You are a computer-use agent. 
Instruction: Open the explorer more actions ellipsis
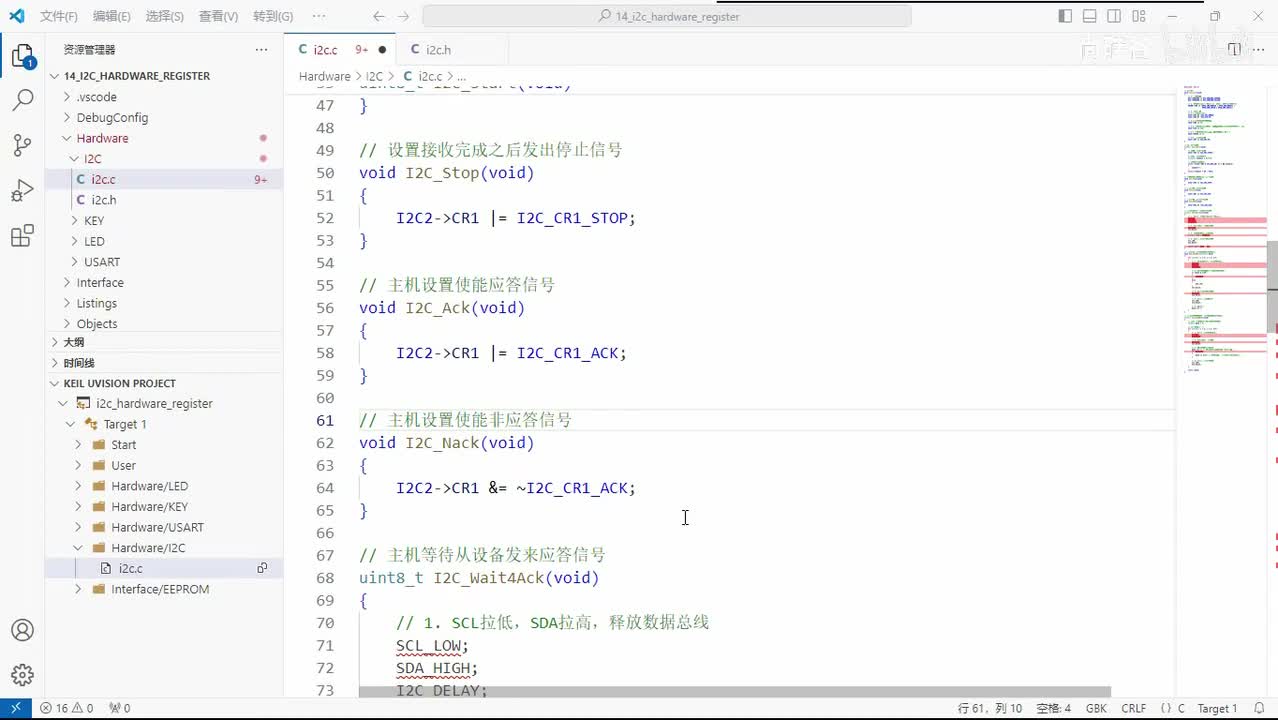[x=261, y=49]
